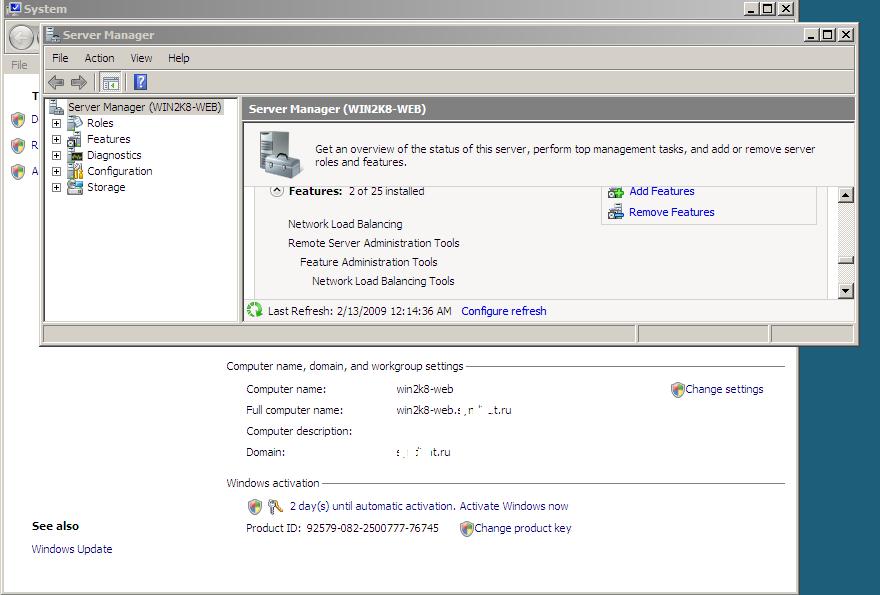
Task: Select Features in the console tree
Action: (x=108, y=139)
